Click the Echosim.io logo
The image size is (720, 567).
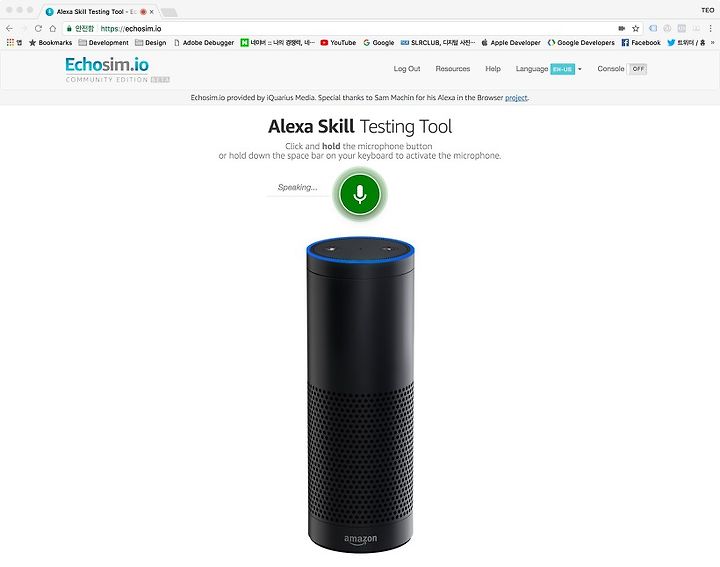tap(107, 65)
